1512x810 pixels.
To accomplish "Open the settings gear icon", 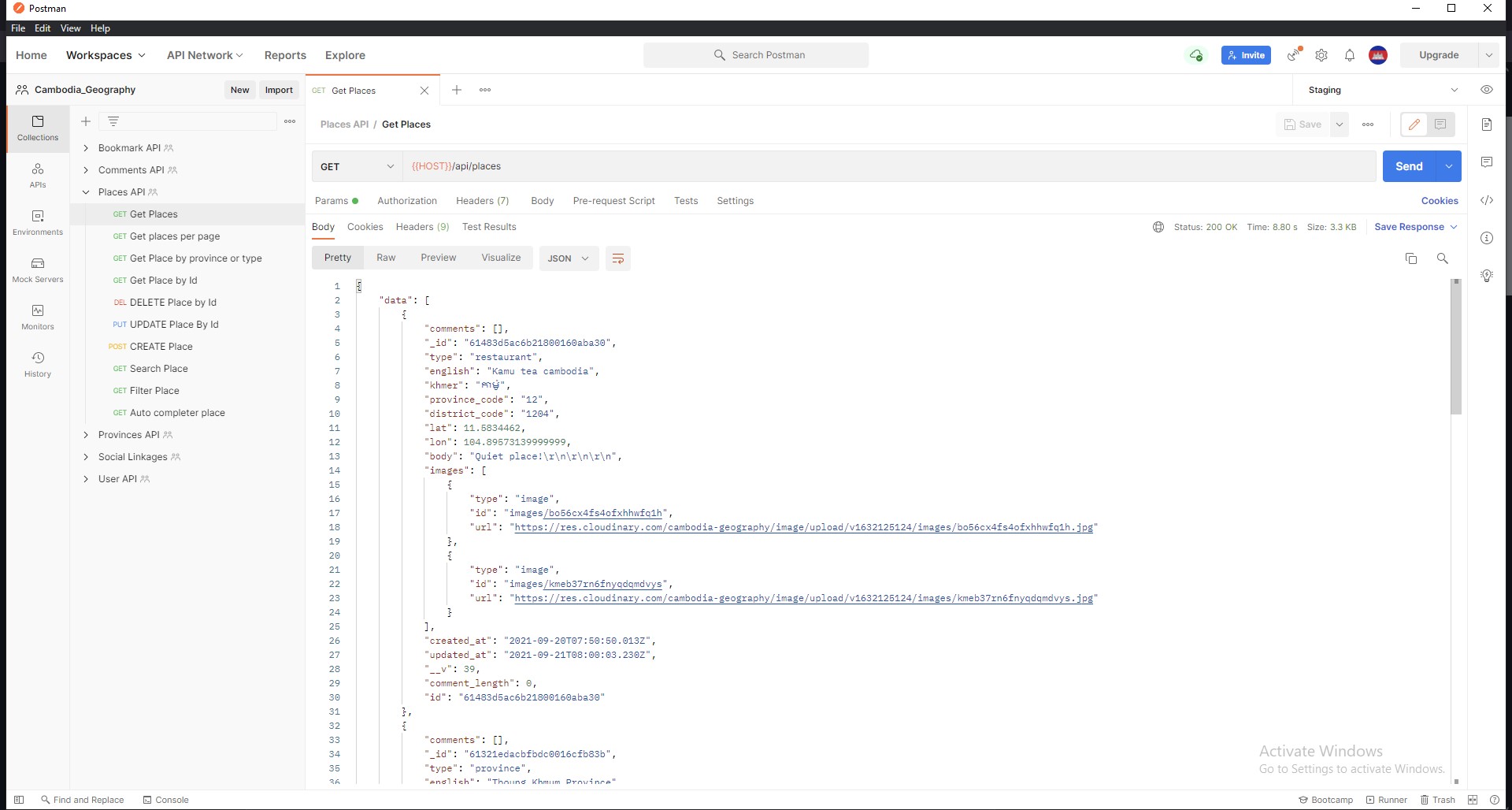I will [1321, 55].
